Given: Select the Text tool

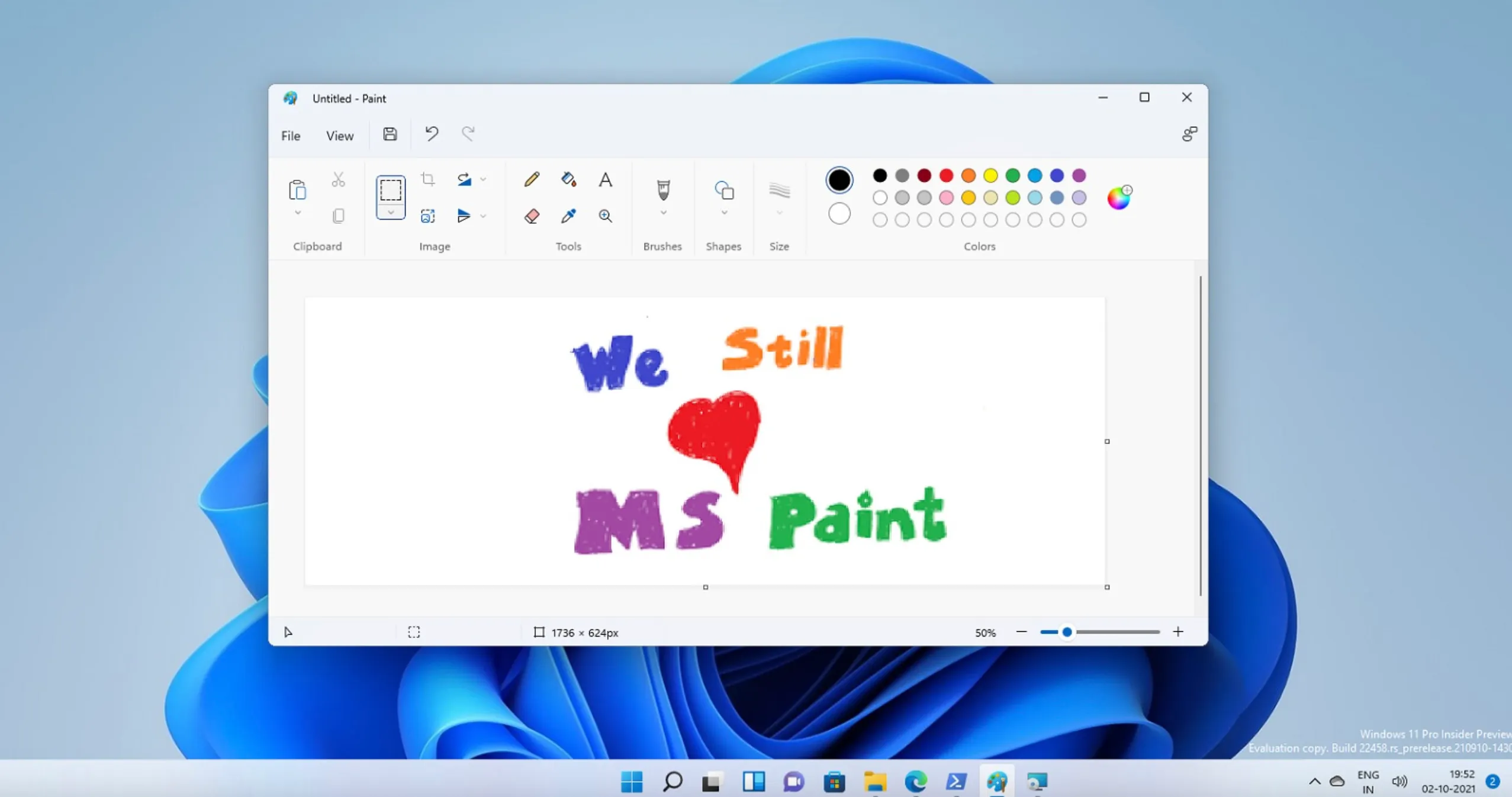Looking at the screenshot, I should point(604,179).
